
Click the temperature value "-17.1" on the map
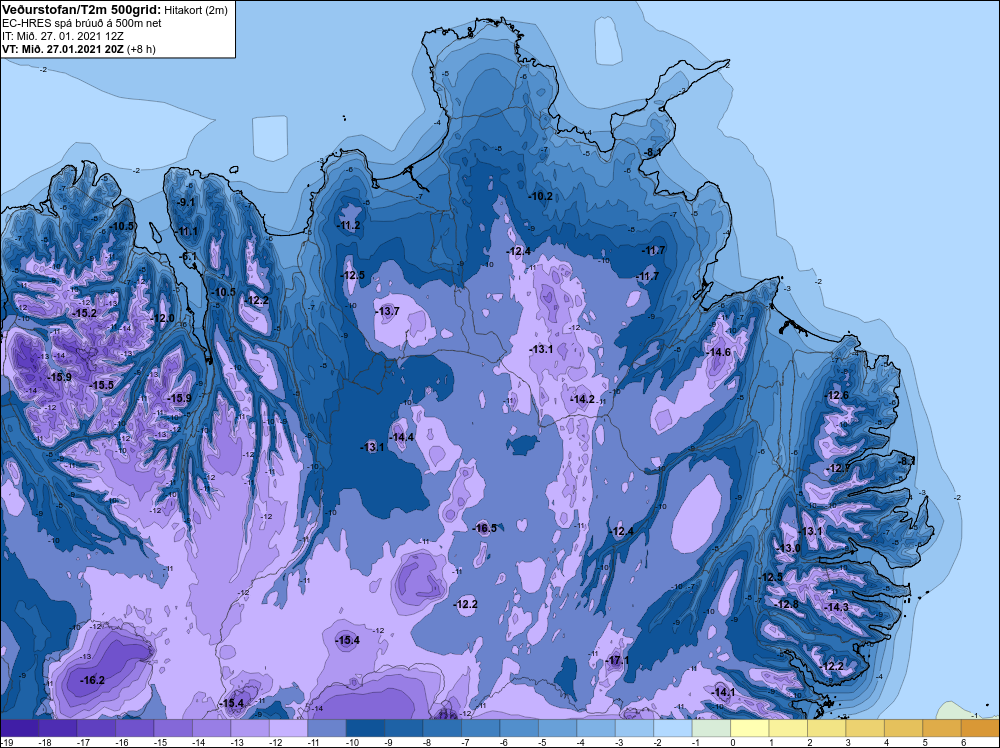click(616, 660)
